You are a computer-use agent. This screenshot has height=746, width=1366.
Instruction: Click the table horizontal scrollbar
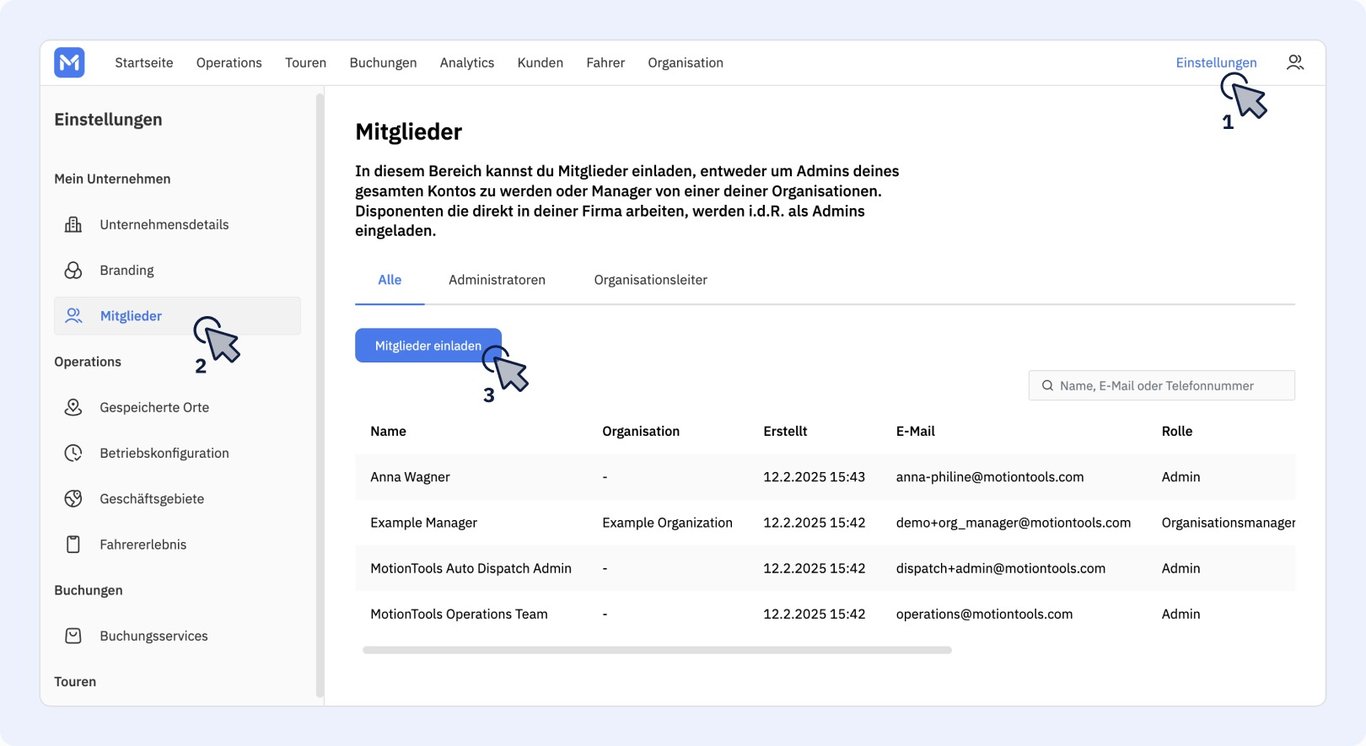[657, 650]
